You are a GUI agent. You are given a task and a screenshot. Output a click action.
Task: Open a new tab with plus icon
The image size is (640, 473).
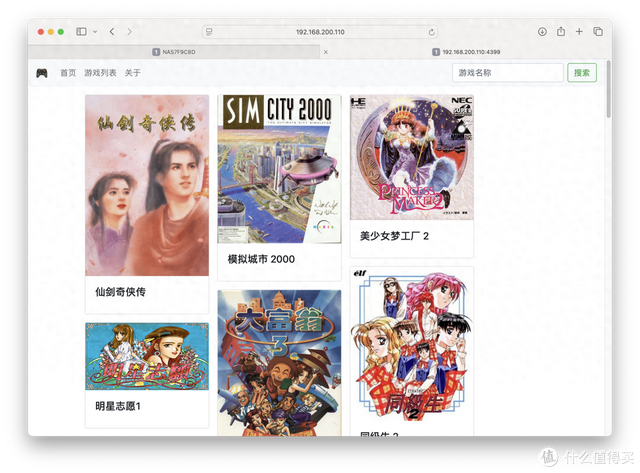point(579,31)
